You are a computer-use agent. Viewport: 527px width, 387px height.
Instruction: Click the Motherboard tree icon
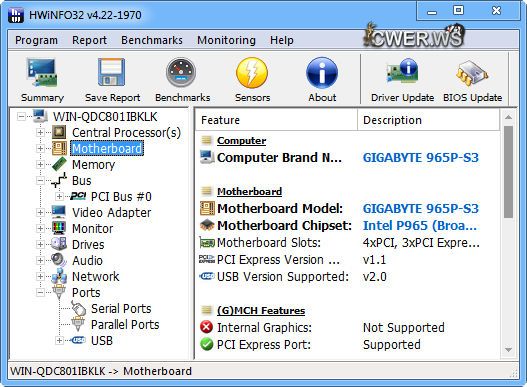tap(59, 148)
